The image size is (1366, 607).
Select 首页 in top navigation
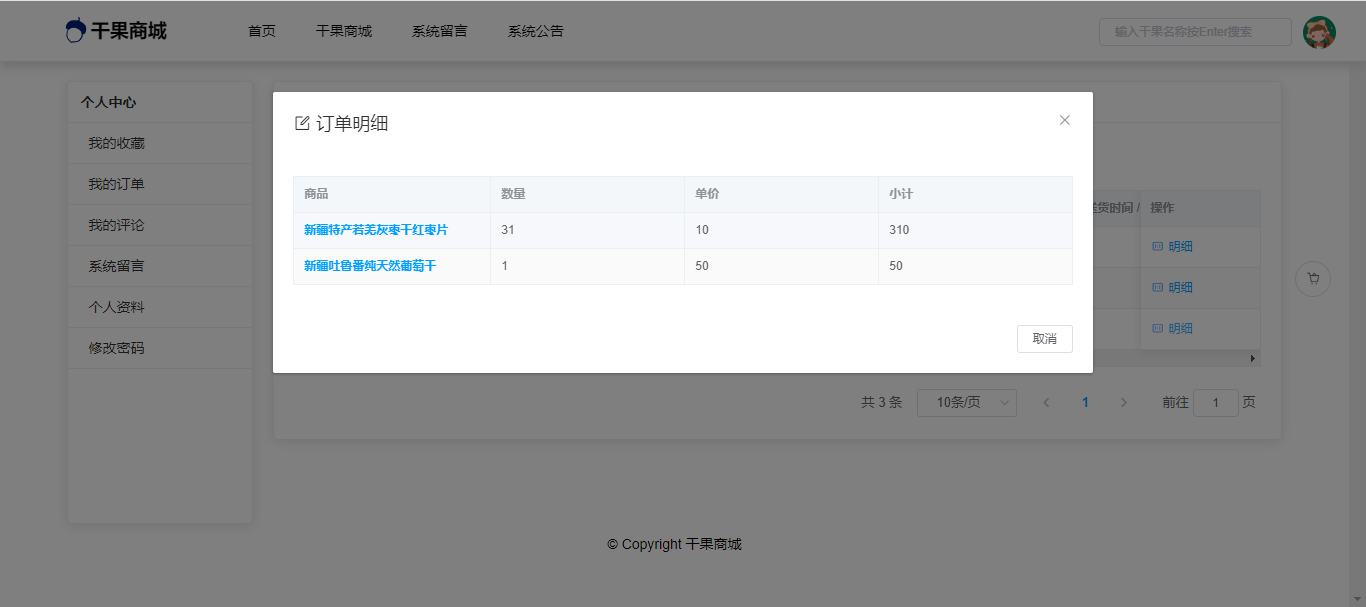click(x=262, y=31)
